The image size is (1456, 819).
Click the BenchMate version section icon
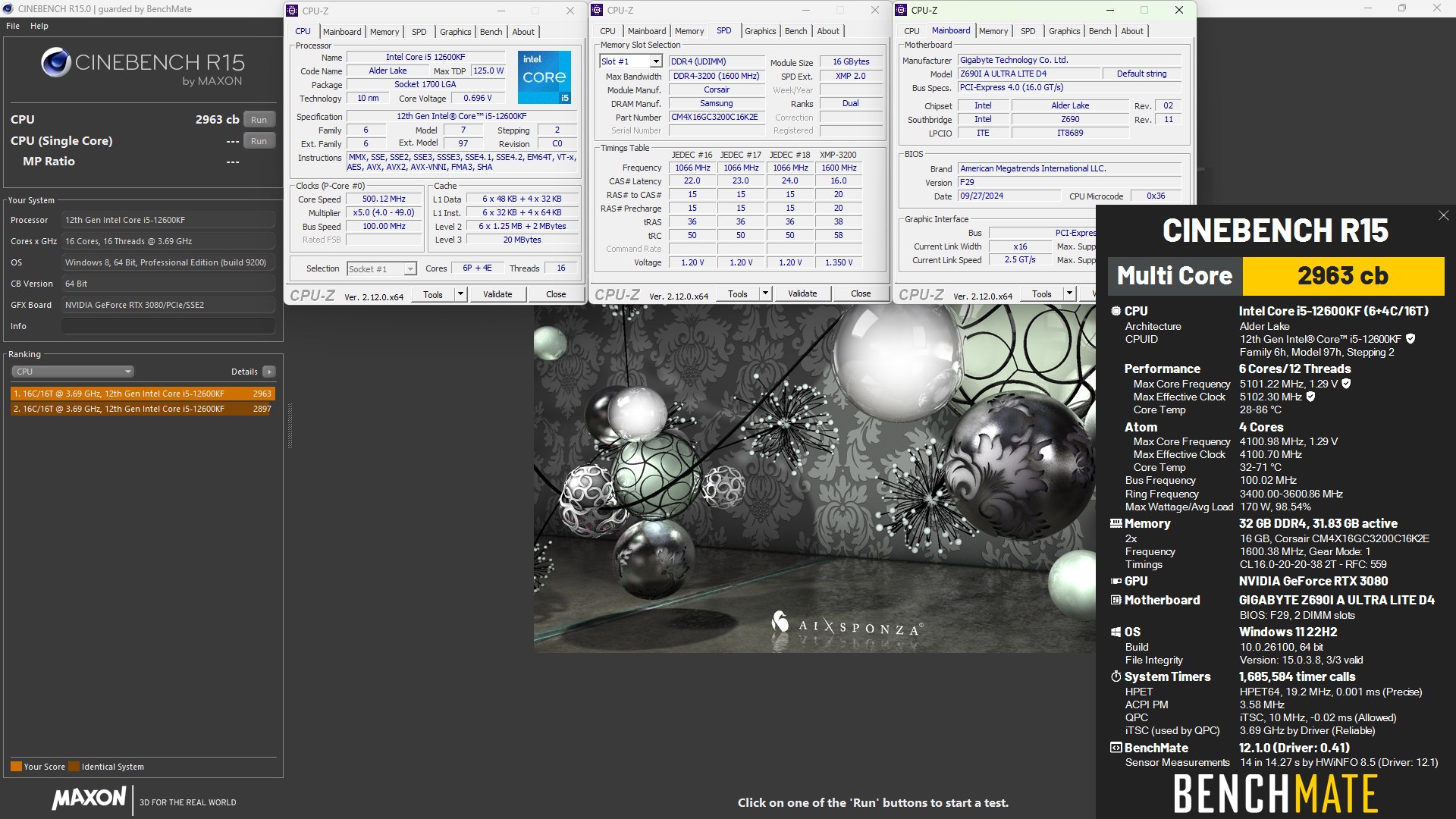pyautogui.click(x=1116, y=748)
